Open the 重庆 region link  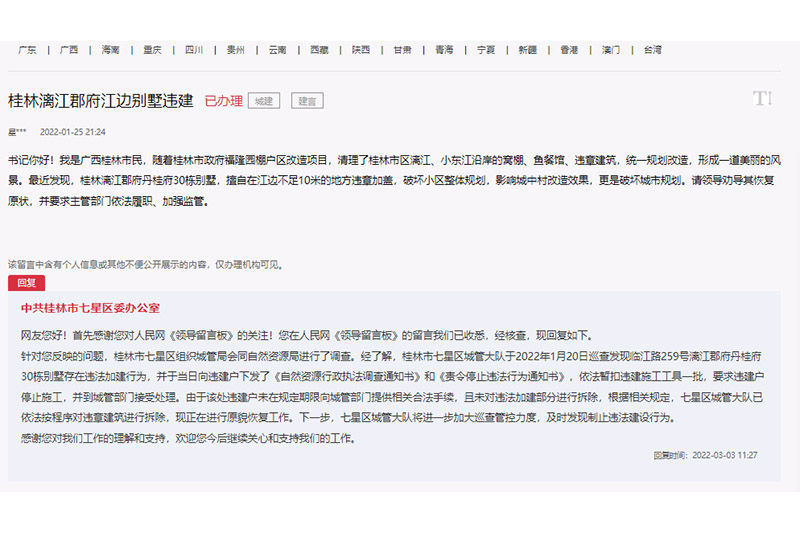(x=153, y=50)
